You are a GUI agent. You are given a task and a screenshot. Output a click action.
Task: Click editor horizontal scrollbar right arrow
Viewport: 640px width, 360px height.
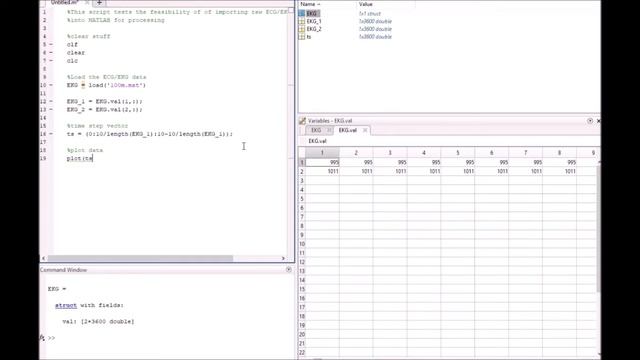coord(283,258)
